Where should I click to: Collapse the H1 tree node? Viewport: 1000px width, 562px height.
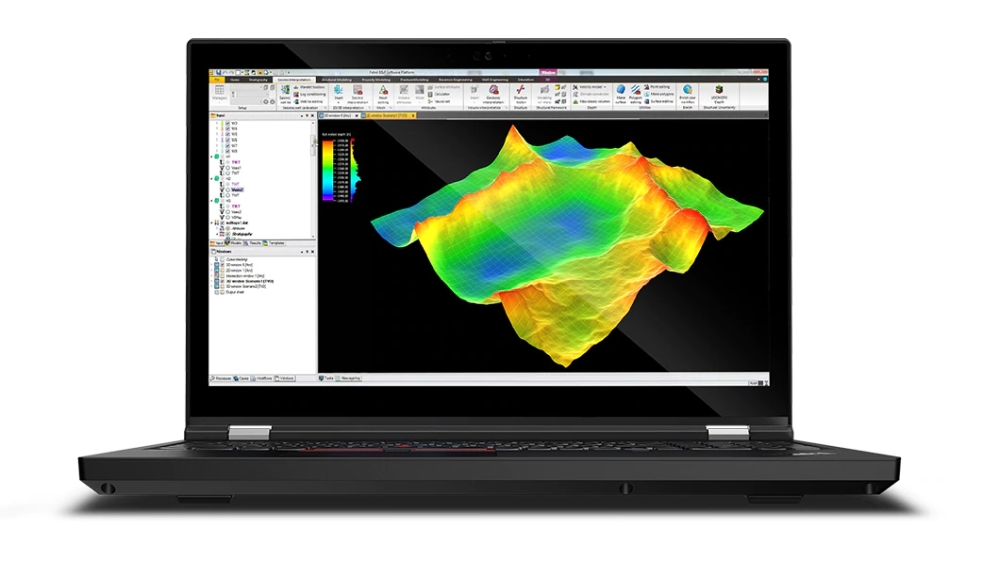(x=212, y=157)
